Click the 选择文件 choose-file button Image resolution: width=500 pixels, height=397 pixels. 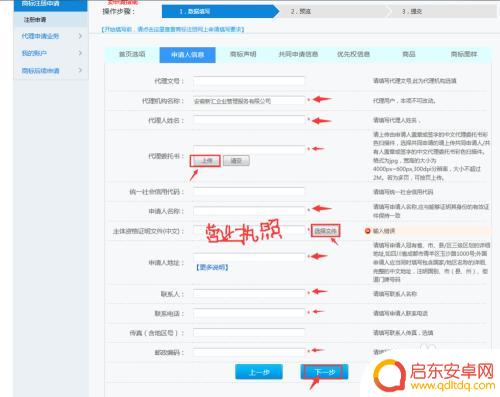coord(326,231)
